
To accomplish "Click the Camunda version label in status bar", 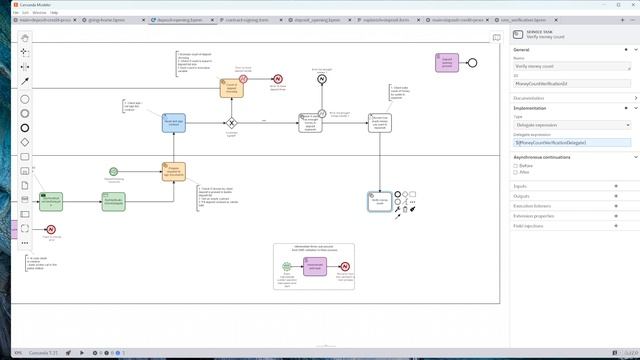I will click(43, 353).
